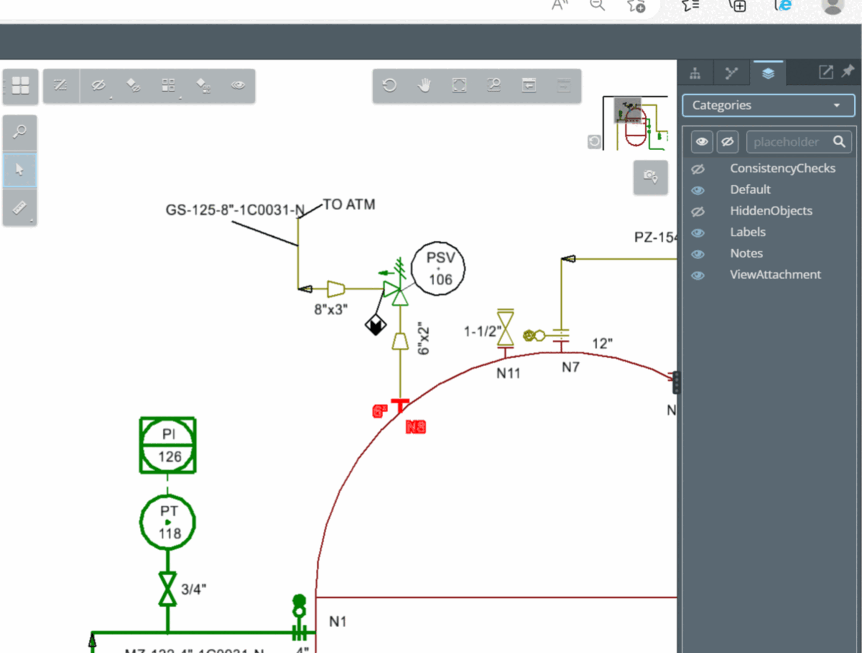This screenshot has height=653, width=862.
Task: Click the rotate view icon
Action: tap(390, 86)
